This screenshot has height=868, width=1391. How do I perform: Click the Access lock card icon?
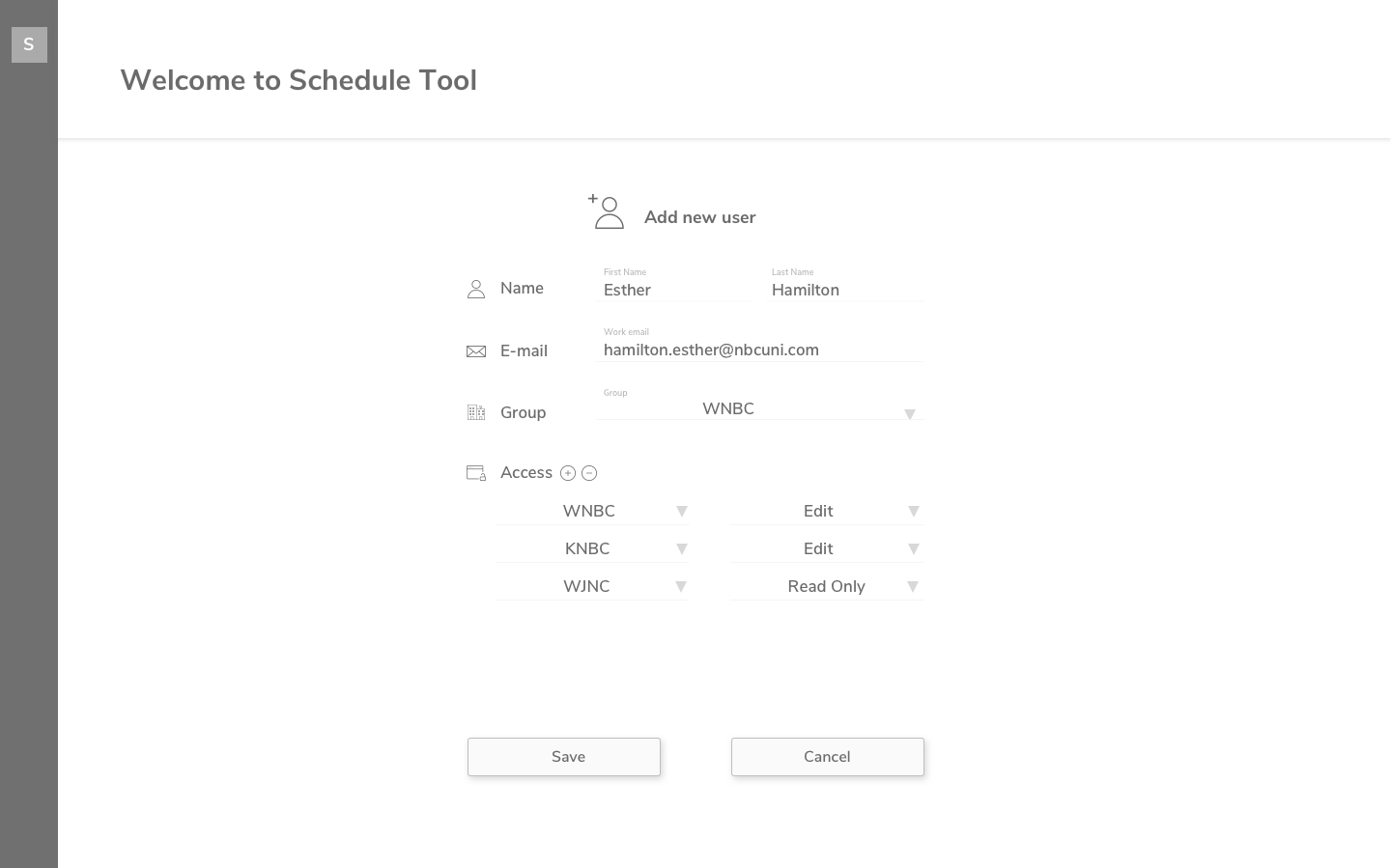(x=476, y=473)
